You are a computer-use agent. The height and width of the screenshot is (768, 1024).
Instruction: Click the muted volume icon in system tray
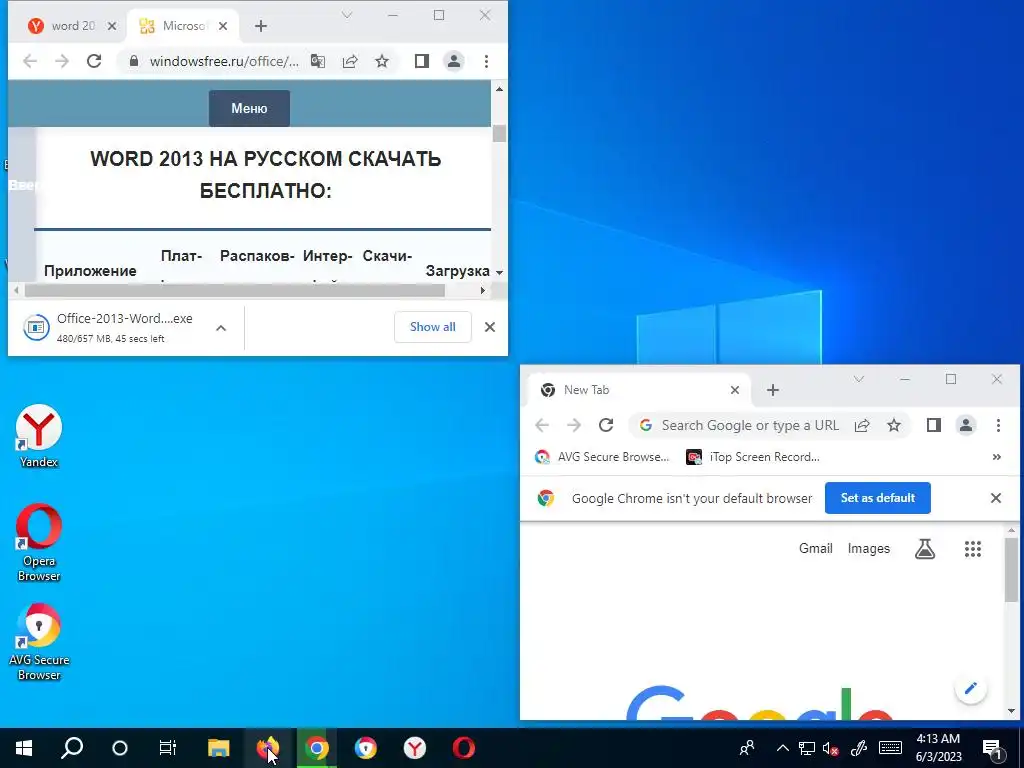click(x=830, y=748)
